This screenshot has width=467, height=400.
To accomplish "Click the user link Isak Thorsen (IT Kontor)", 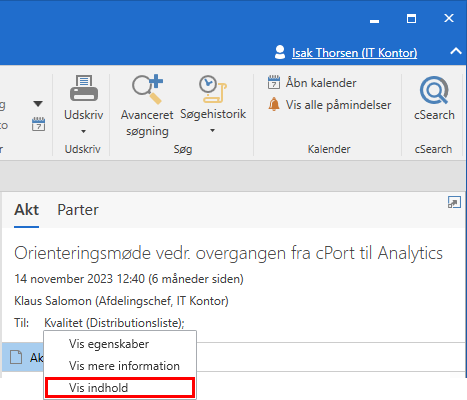I will (354, 53).
